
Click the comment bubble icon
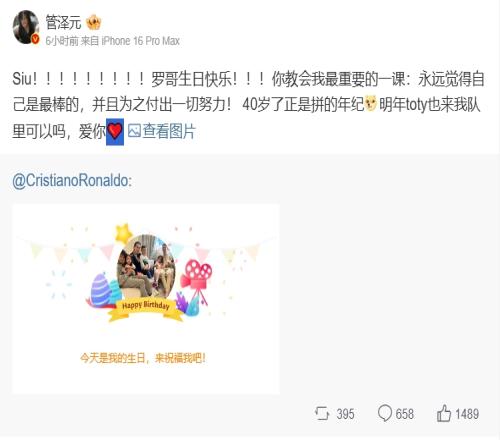click(385, 413)
